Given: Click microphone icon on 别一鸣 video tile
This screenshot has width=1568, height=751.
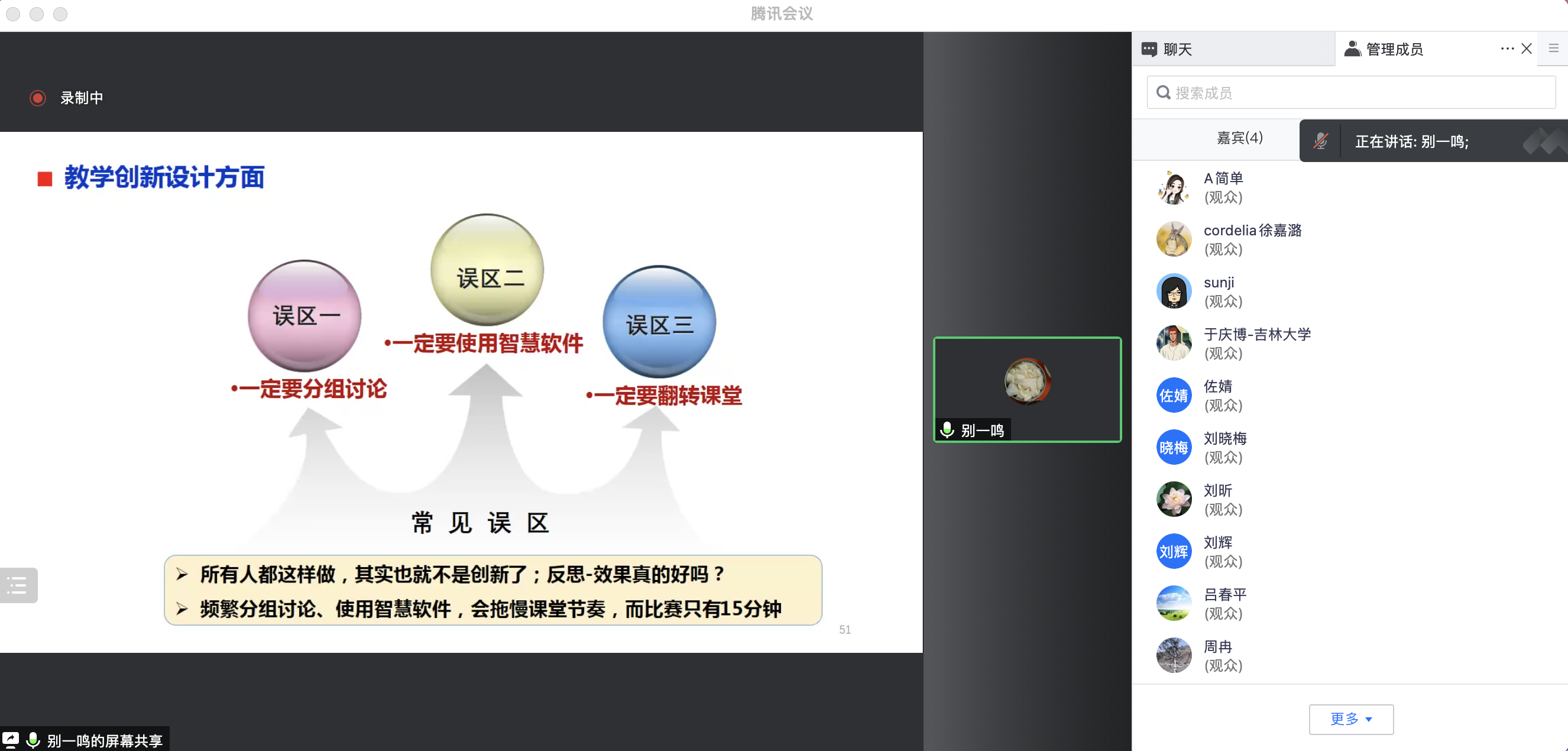Looking at the screenshot, I should pos(947,430).
